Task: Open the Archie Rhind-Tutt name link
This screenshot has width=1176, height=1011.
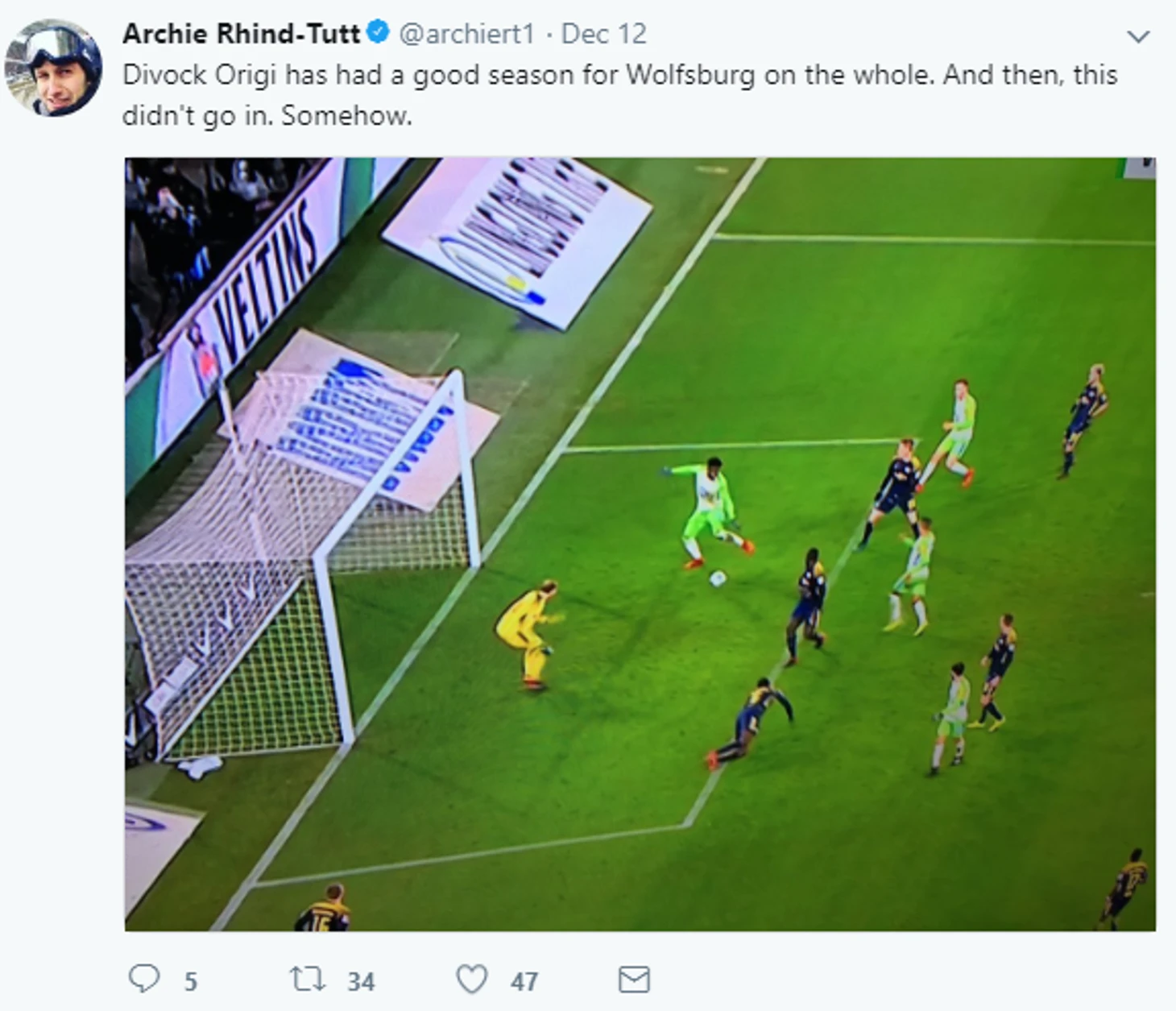Action: coord(241,33)
